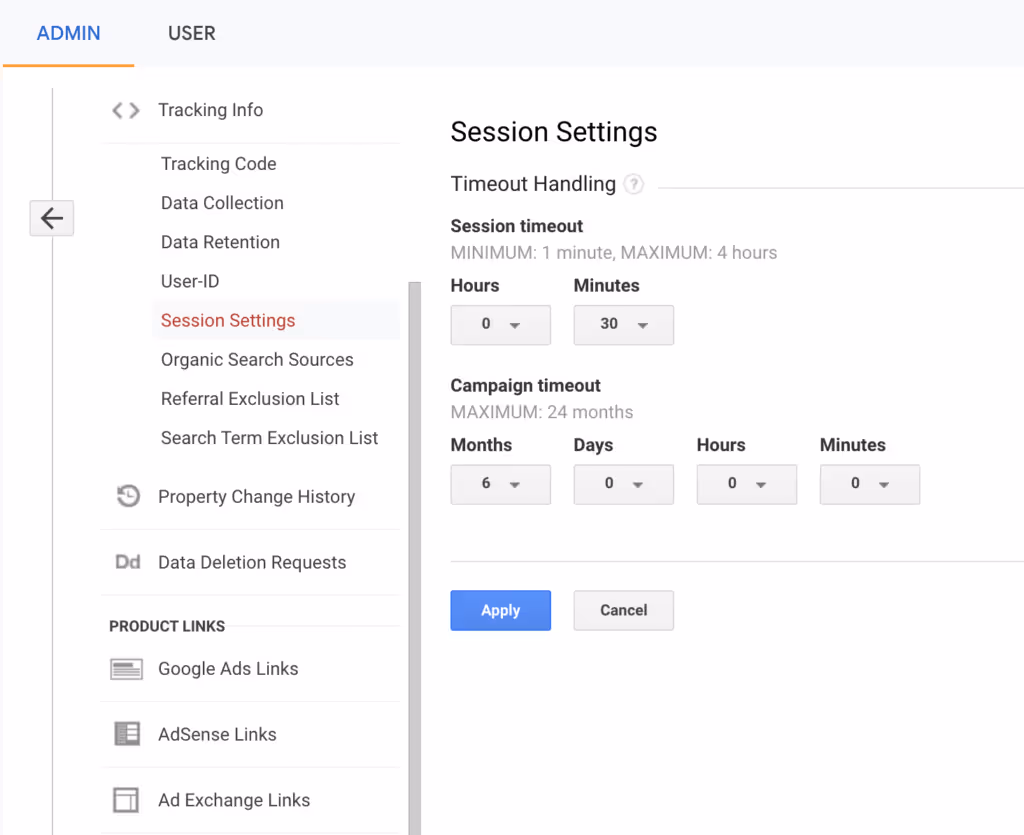Select Tracking Code in sidebar
Image resolution: width=1024 pixels, height=835 pixels.
click(219, 164)
